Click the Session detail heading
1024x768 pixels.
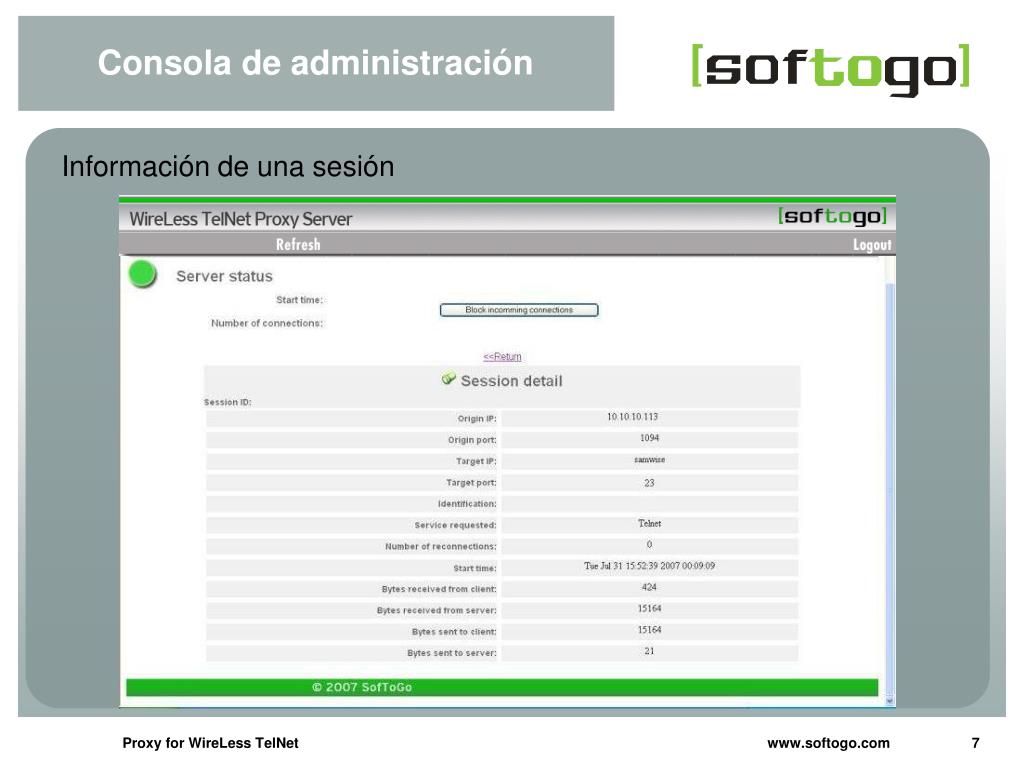(x=511, y=381)
